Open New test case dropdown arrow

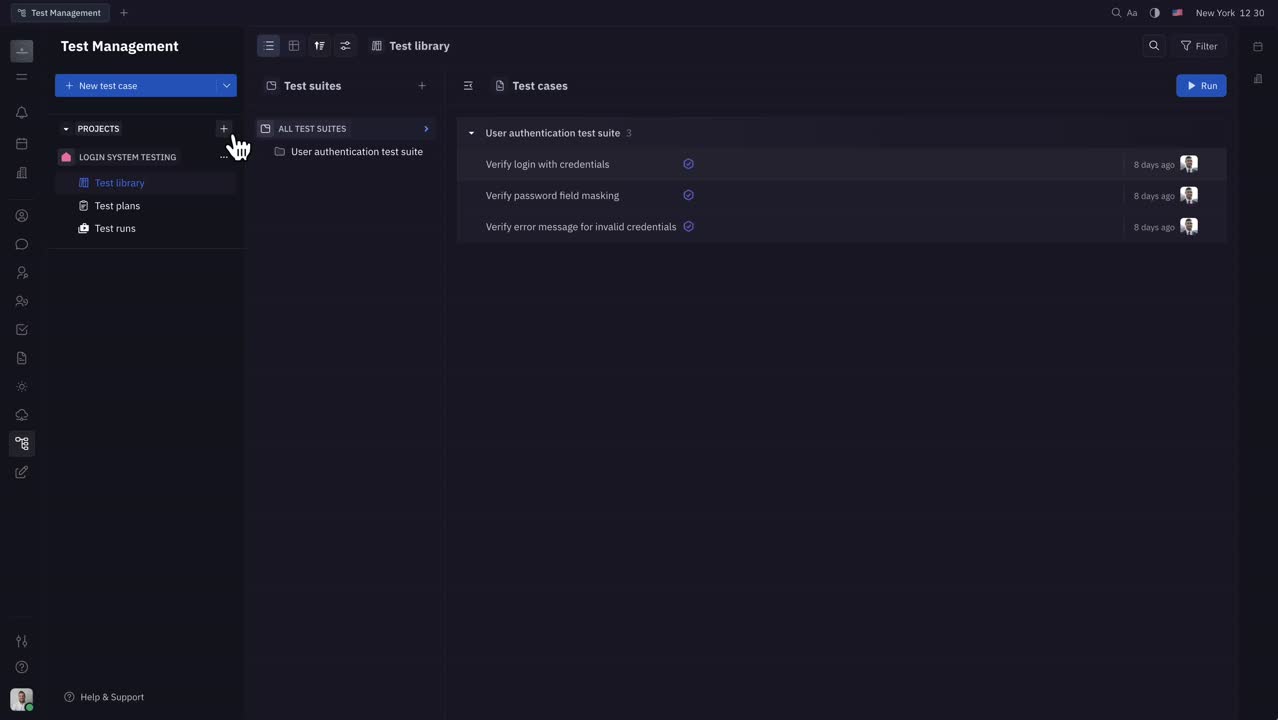[227, 86]
